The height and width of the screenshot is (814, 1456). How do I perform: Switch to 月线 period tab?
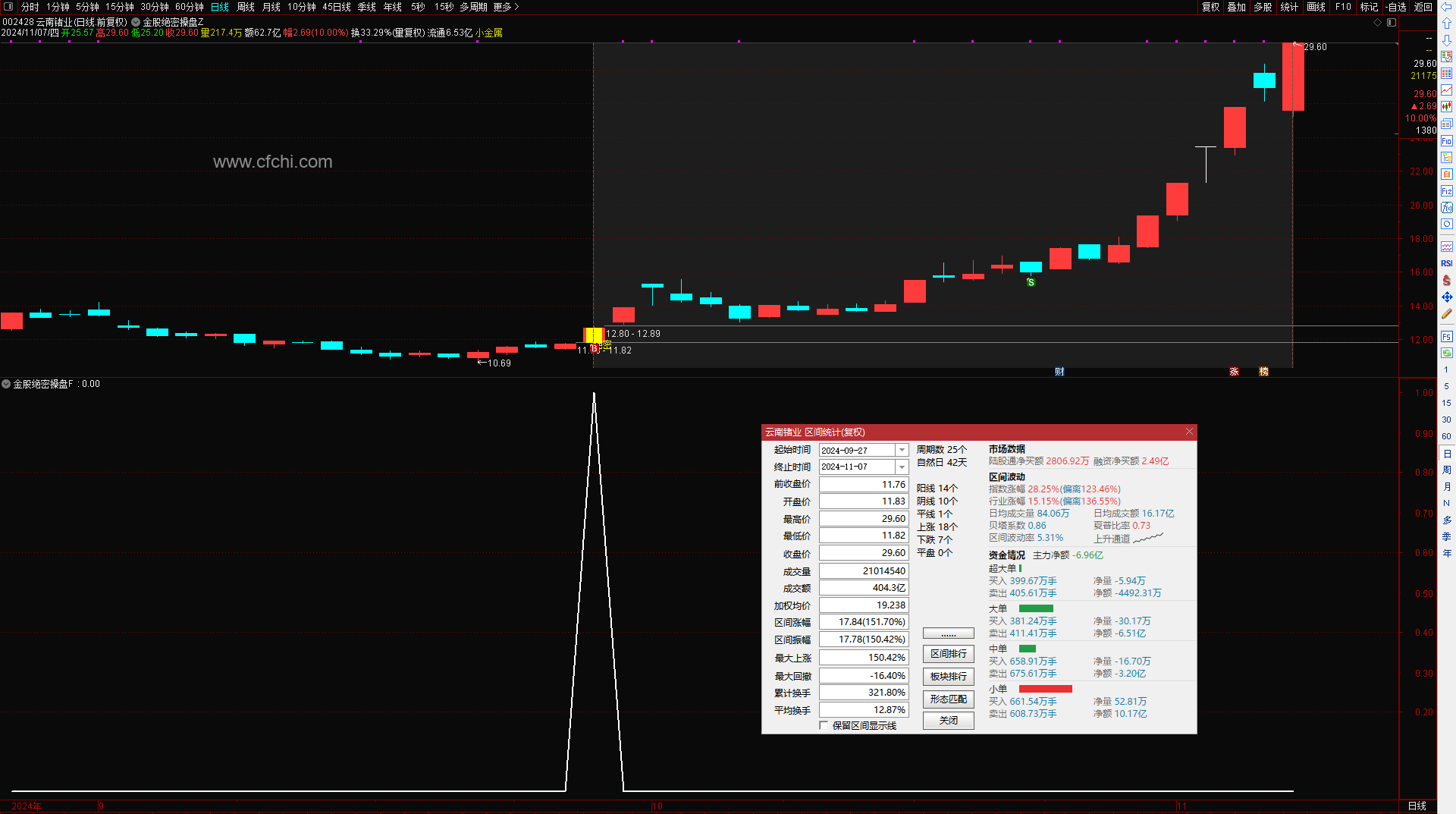coord(271,7)
